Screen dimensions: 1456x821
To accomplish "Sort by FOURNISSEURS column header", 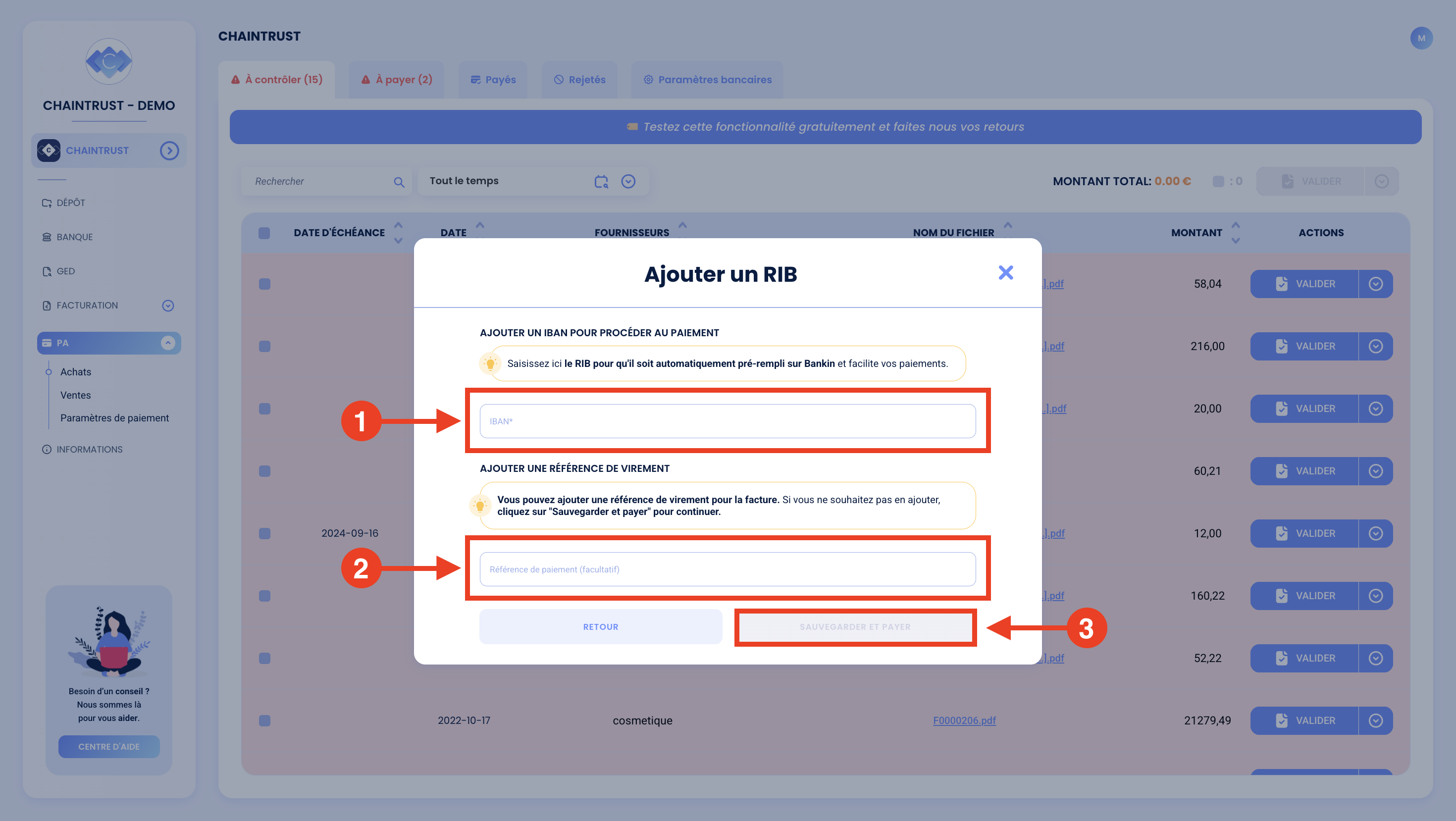I will [x=631, y=233].
